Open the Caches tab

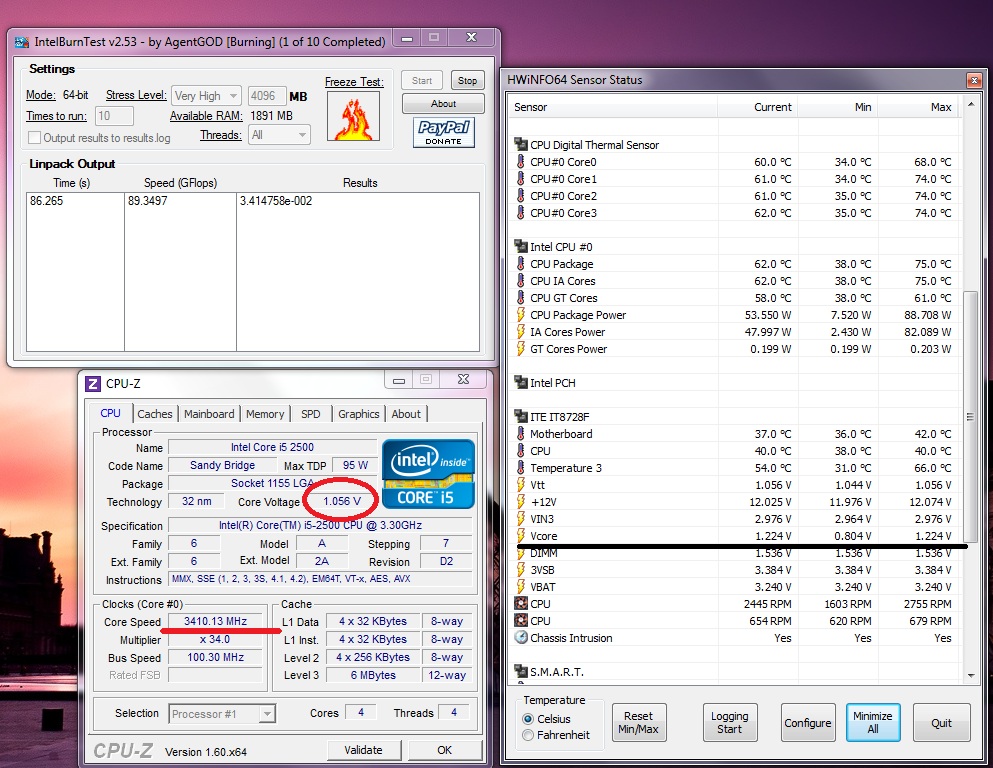pyautogui.click(x=155, y=414)
